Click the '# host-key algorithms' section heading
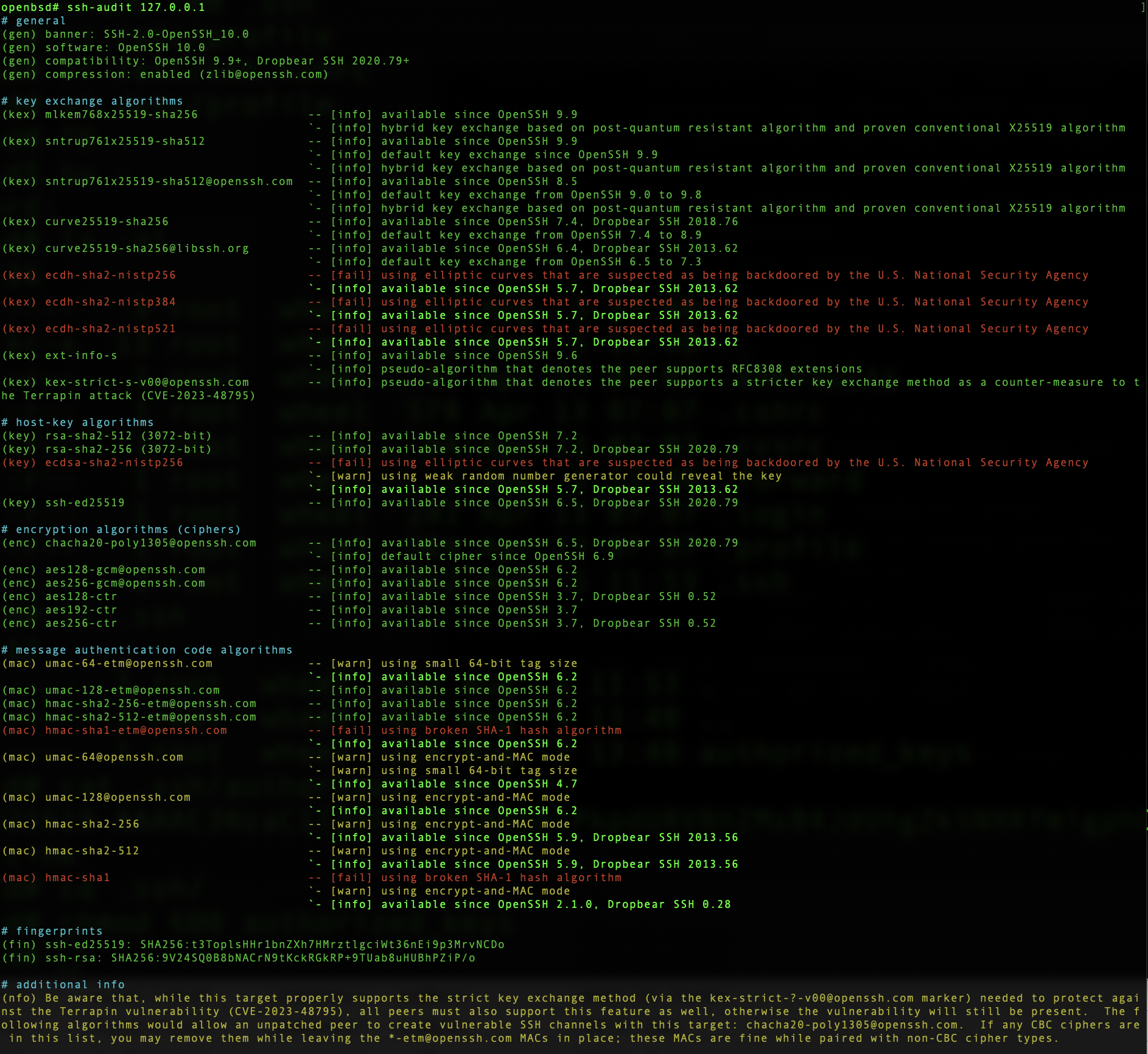1148x1054 pixels. (x=78, y=422)
